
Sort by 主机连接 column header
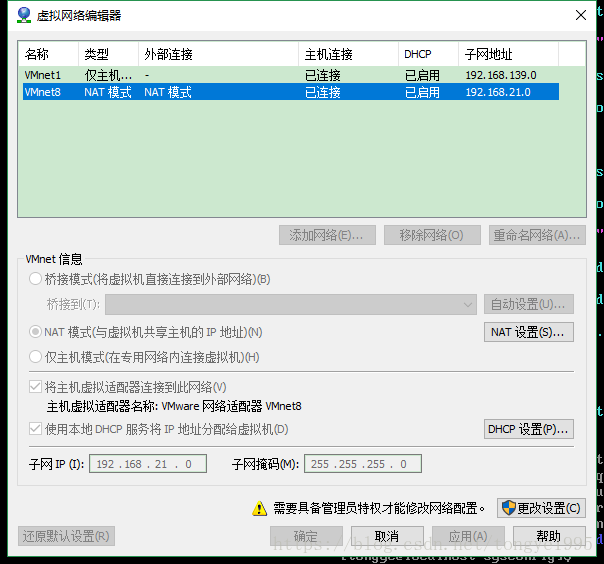coord(349,54)
